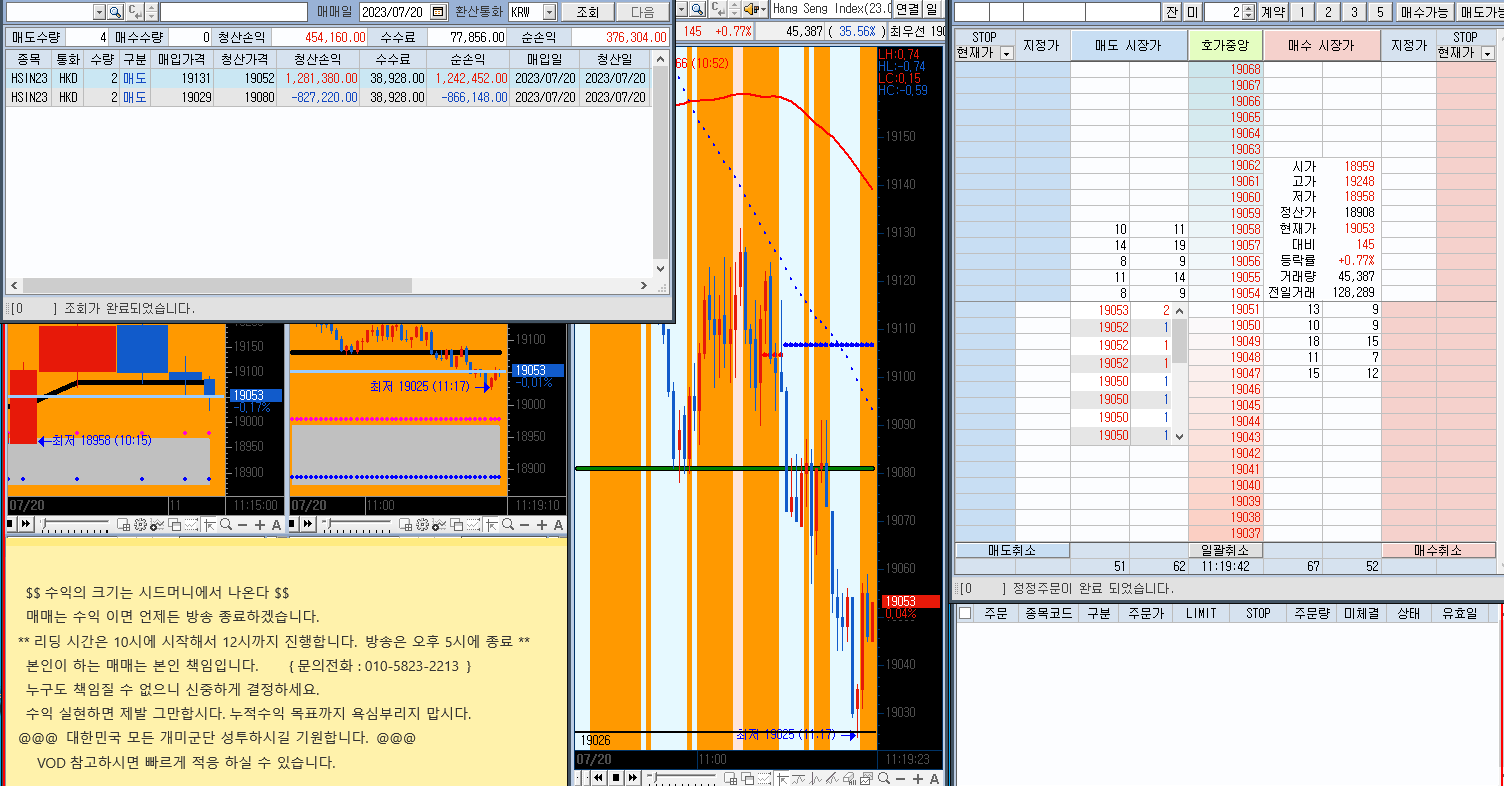This screenshot has height=786, width=1504.
Task: Toggle the 연결 button above main chart
Action: (907, 9)
